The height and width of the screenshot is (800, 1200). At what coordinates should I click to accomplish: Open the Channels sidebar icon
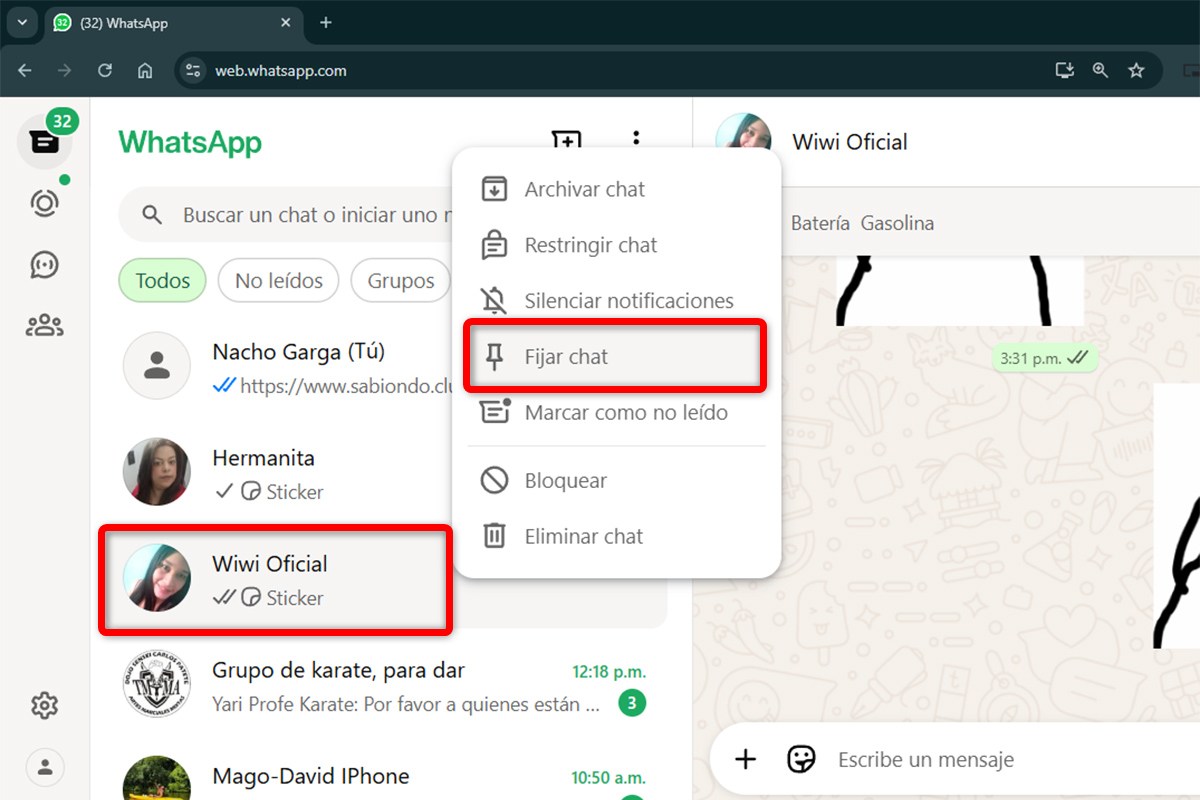[x=45, y=264]
